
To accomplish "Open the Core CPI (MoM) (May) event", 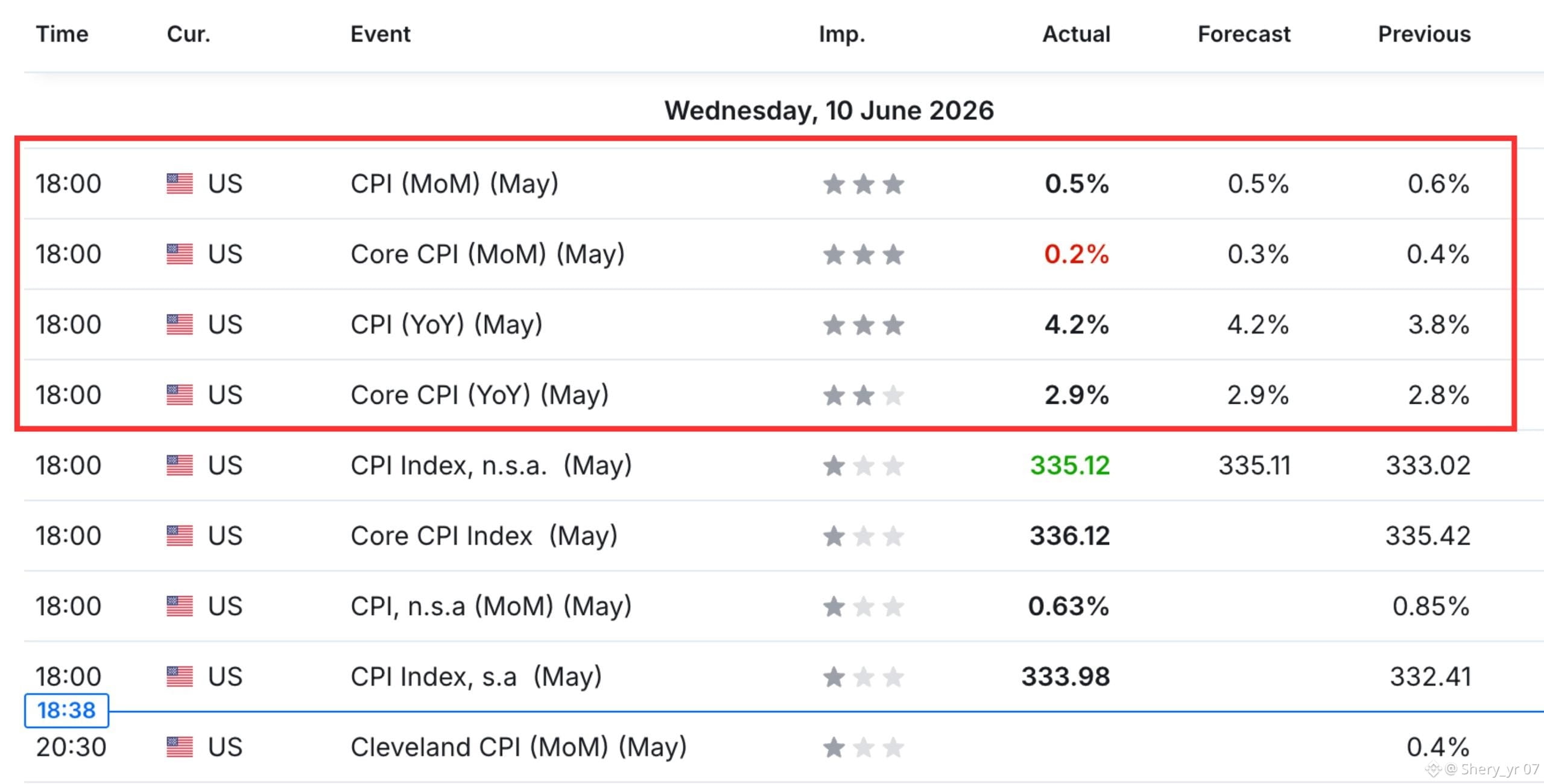I will 487,254.
